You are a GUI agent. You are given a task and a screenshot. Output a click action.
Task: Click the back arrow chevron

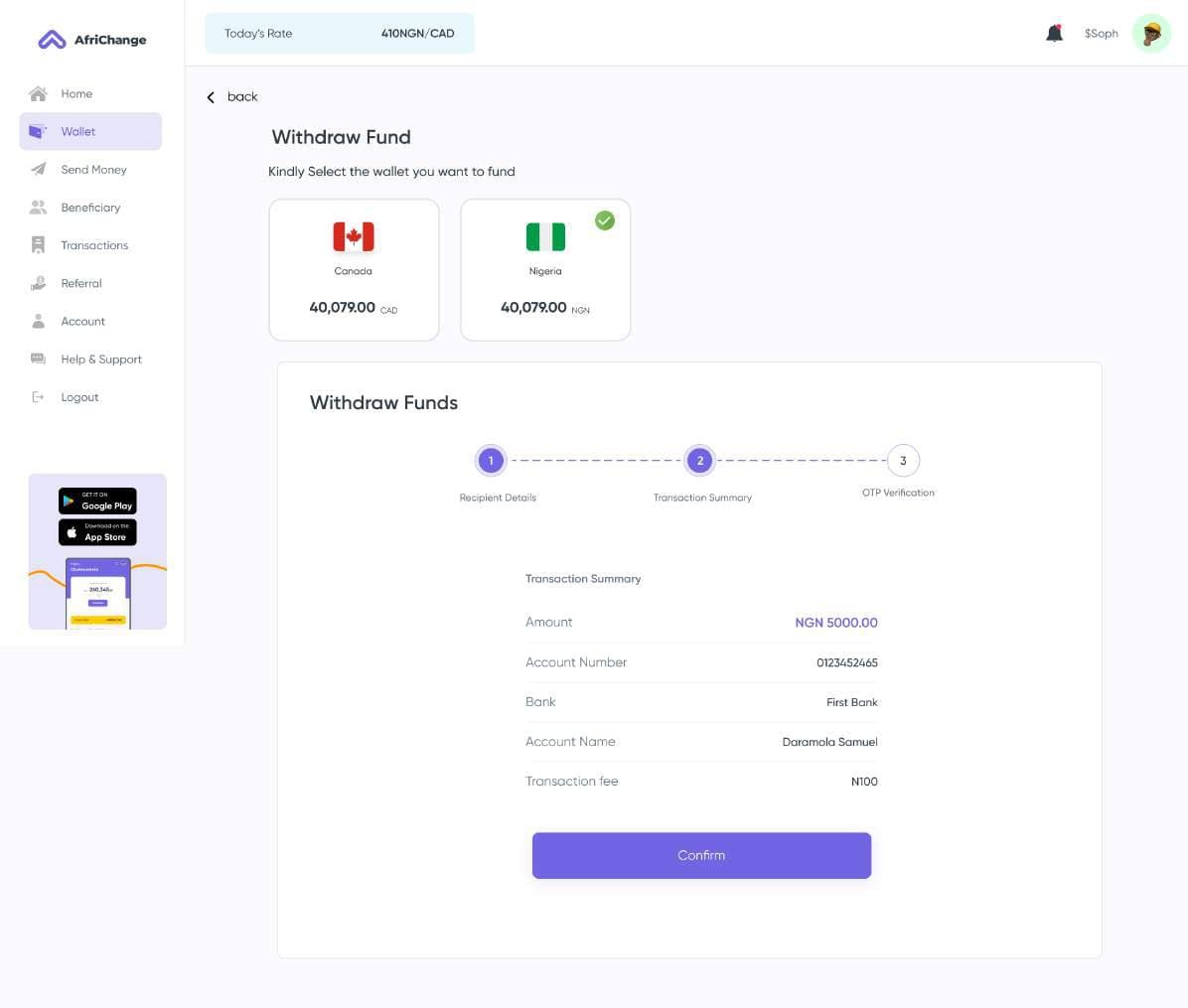pyautogui.click(x=211, y=97)
